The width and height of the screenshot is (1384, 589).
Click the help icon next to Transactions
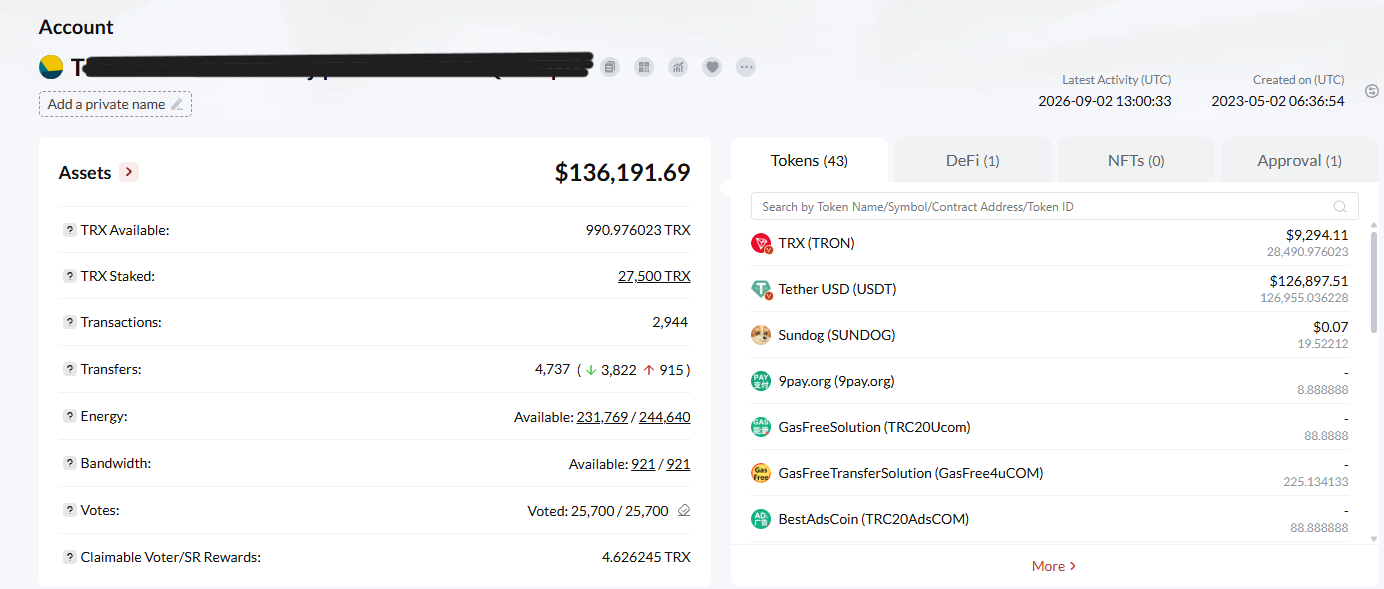tap(69, 322)
